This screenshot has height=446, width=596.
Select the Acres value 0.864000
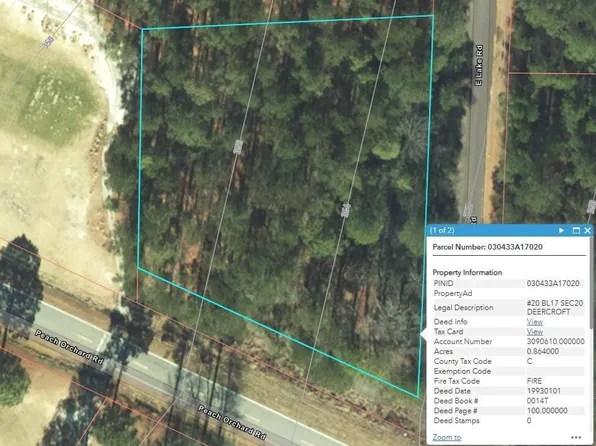pyautogui.click(x=543, y=351)
